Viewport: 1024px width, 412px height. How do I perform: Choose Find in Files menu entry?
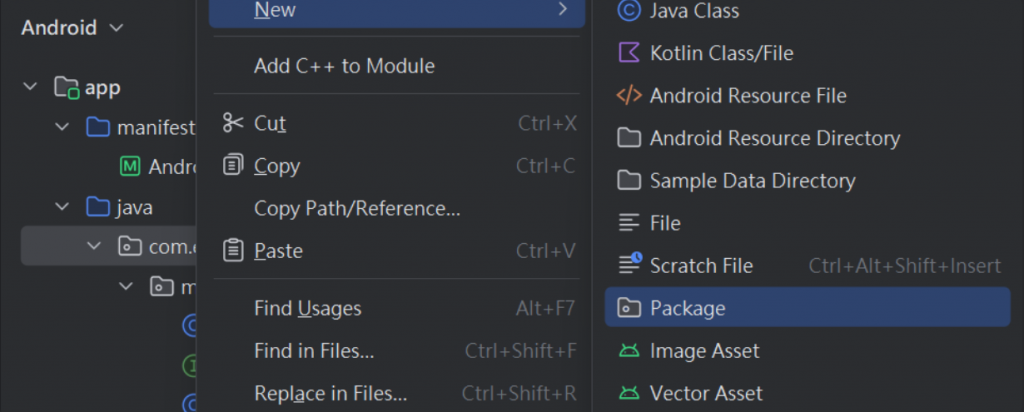point(314,351)
